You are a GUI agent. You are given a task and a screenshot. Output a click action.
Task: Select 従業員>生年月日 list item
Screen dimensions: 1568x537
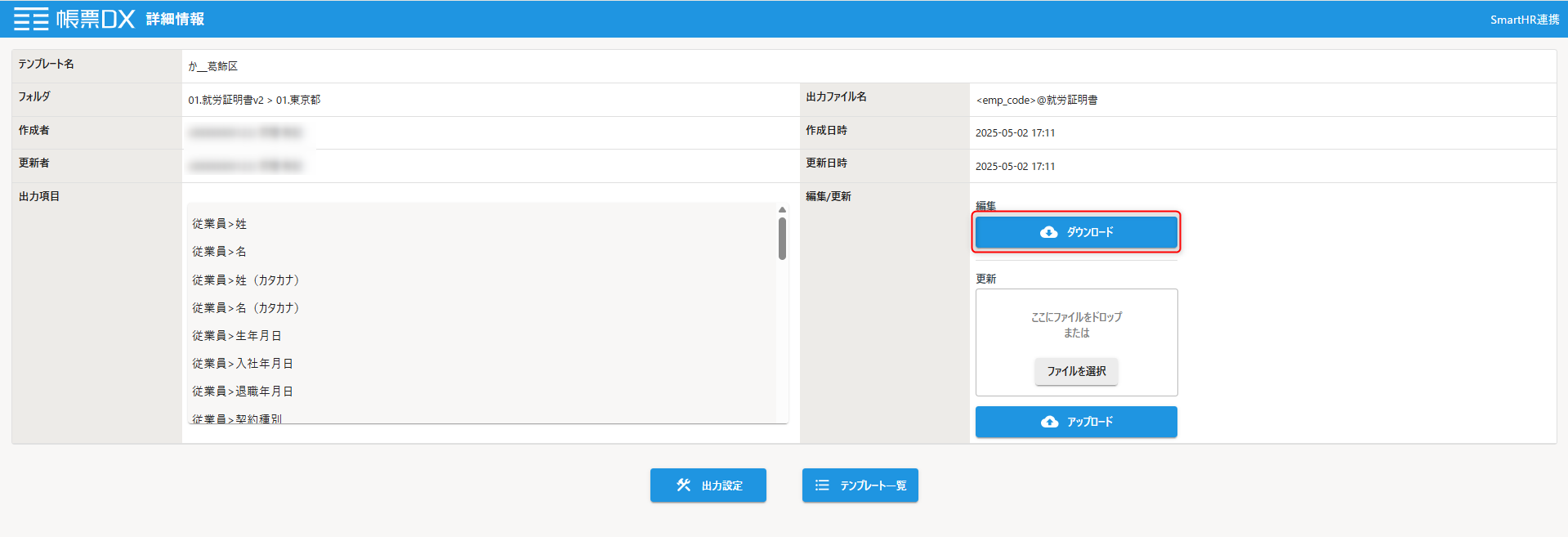tap(237, 336)
